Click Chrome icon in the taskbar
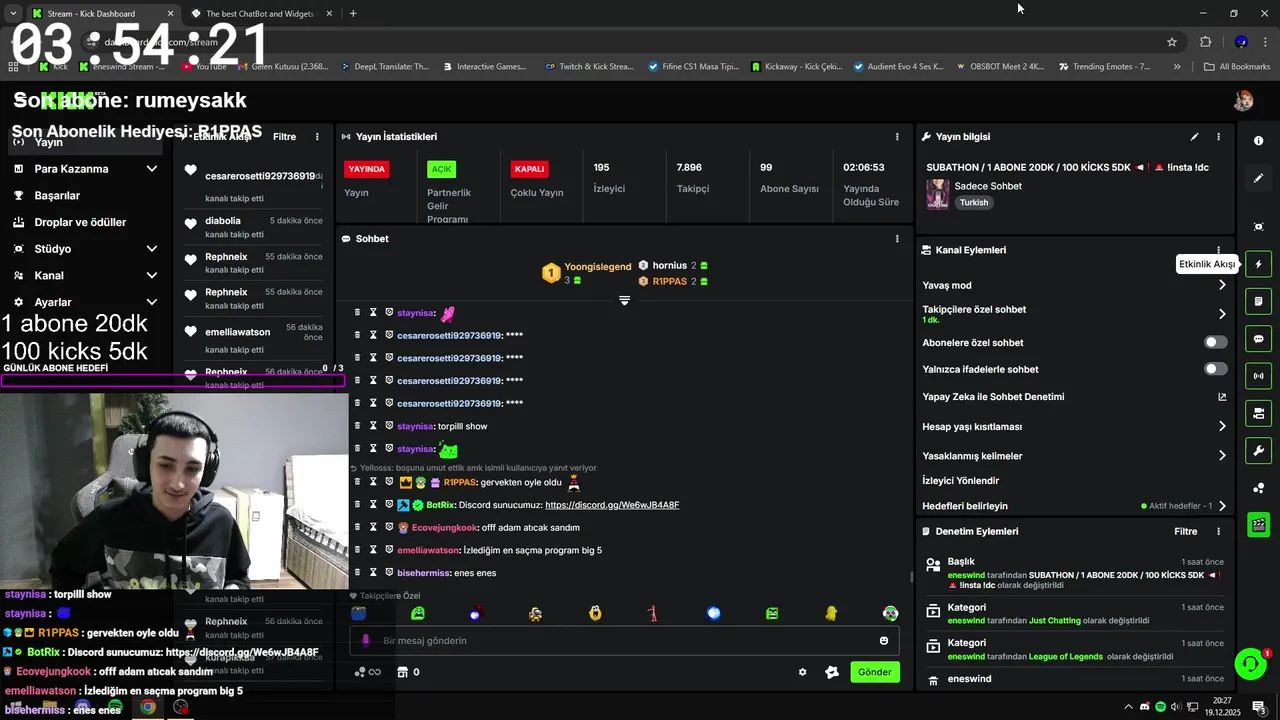Viewport: 1280px width, 720px height. click(x=148, y=707)
